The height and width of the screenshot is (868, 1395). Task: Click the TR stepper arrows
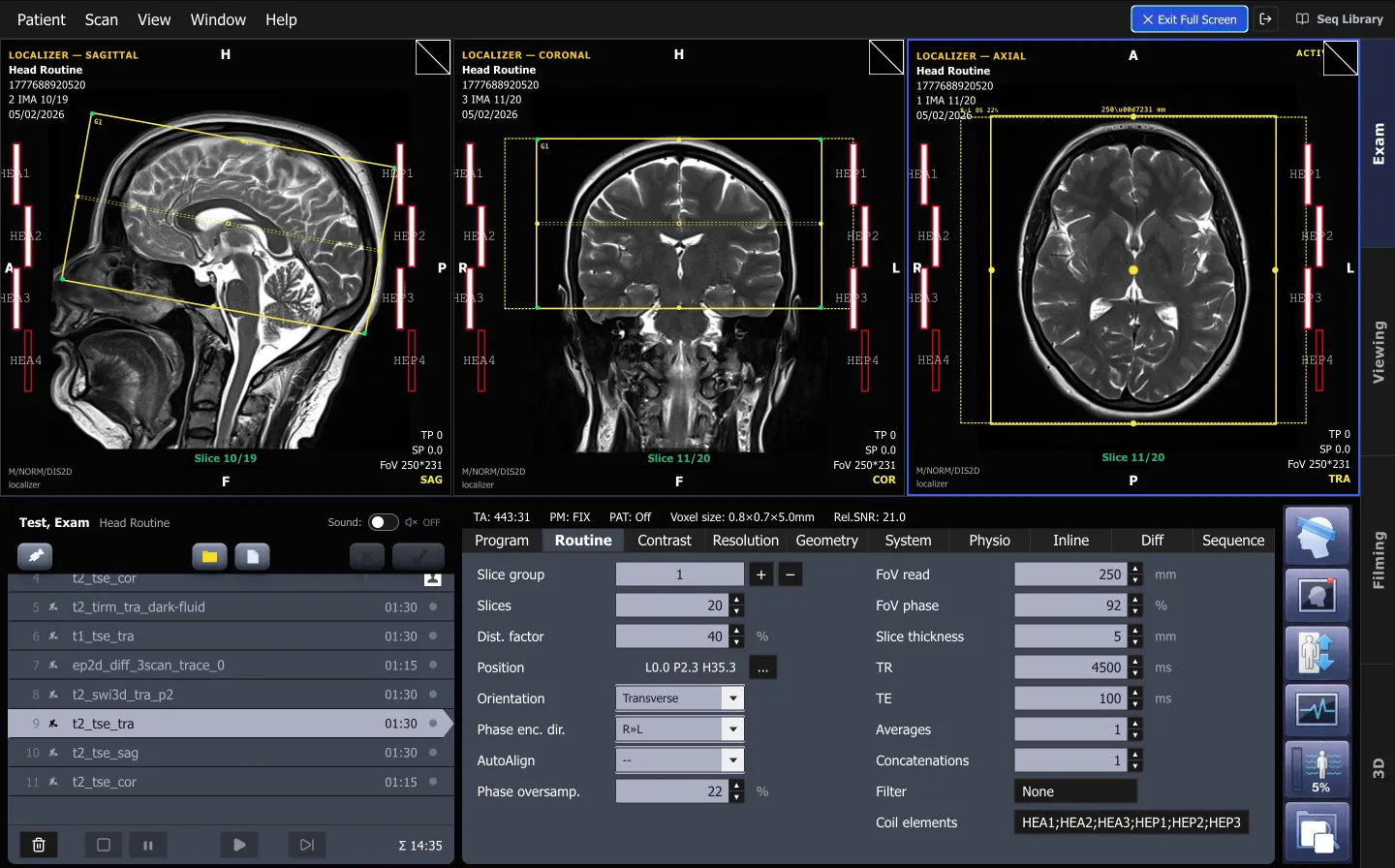point(1135,667)
